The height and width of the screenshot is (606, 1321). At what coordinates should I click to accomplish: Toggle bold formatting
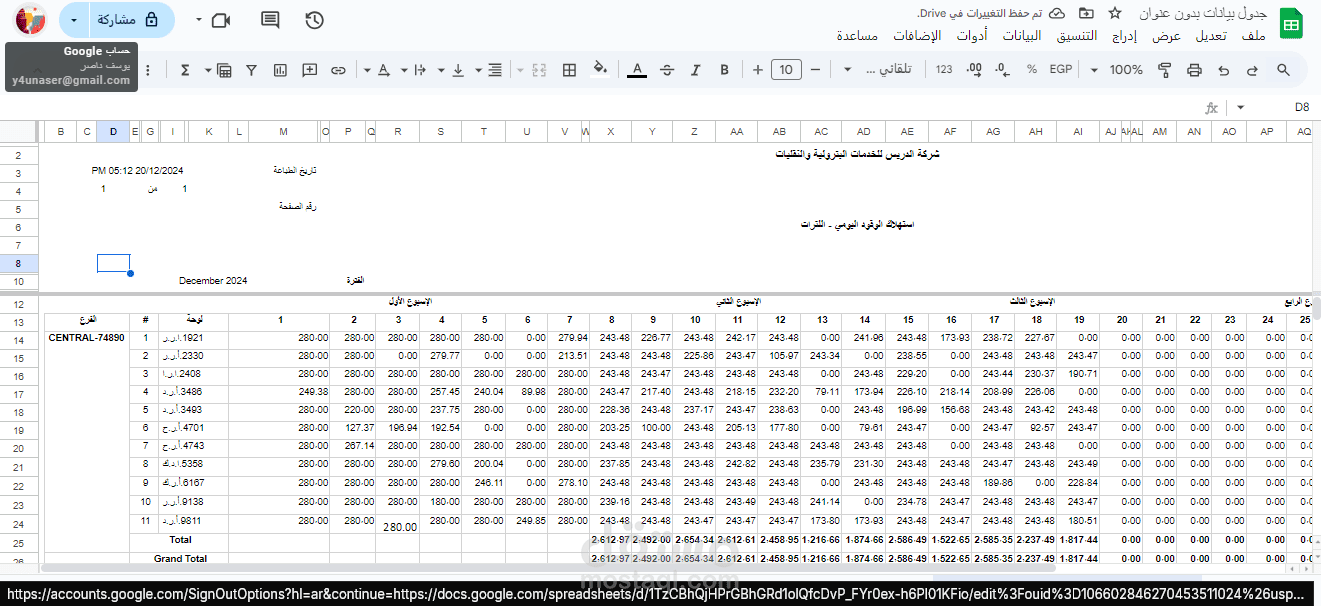724,70
